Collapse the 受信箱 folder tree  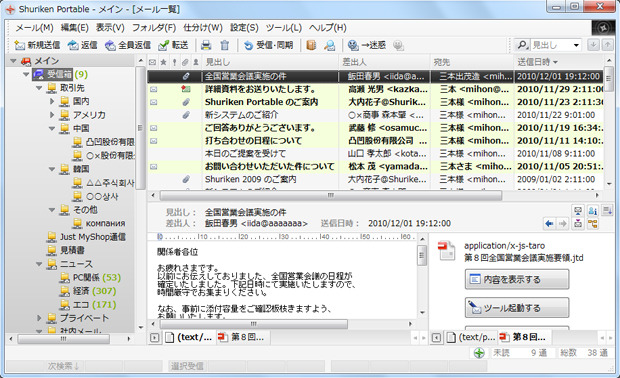(x=26, y=74)
